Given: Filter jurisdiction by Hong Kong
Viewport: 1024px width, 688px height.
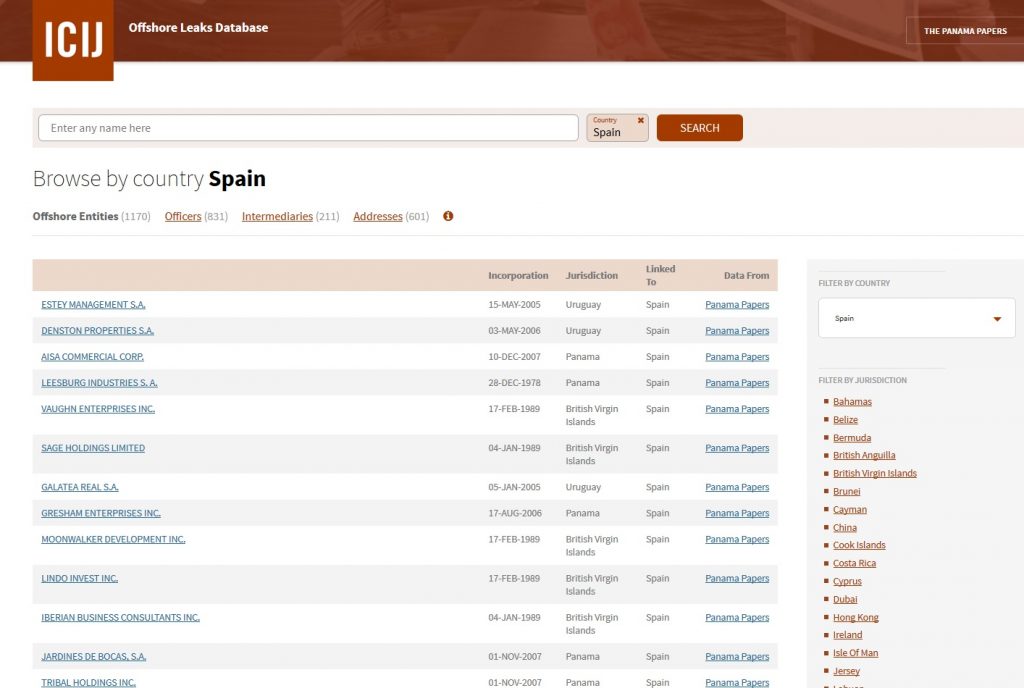Looking at the screenshot, I should pyautogui.click(x=856, y=618).
